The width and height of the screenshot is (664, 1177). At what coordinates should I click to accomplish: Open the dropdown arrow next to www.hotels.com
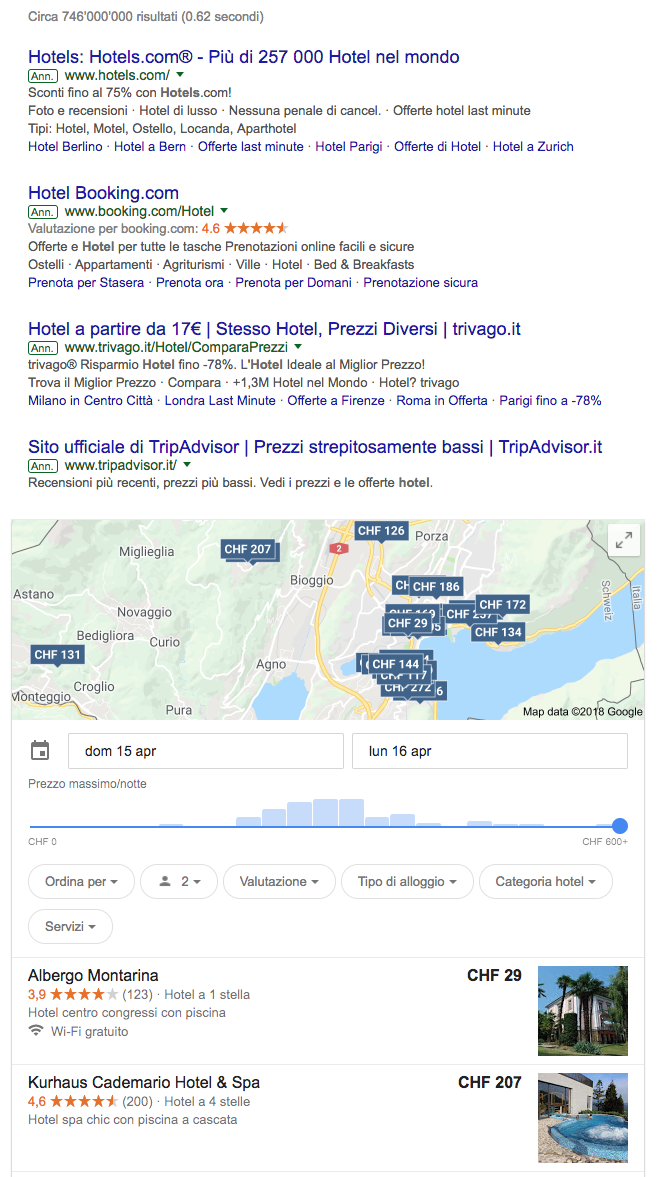(180, 74)
